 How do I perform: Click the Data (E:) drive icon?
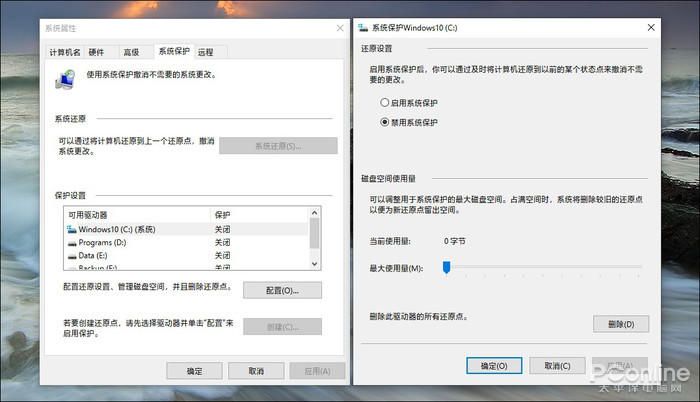click(x=72, y=256)
